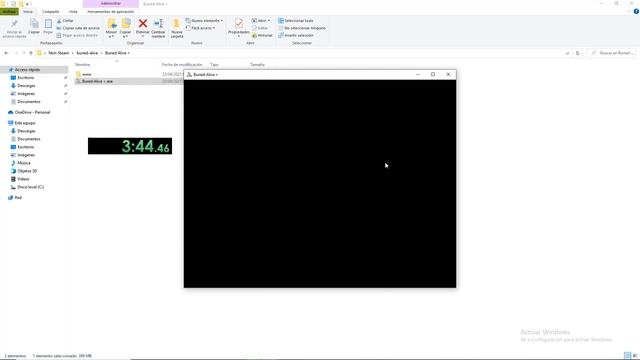The image size is (640, 360).
Task: Select Este equipo in the navigation pane
Action: (24, 123)
